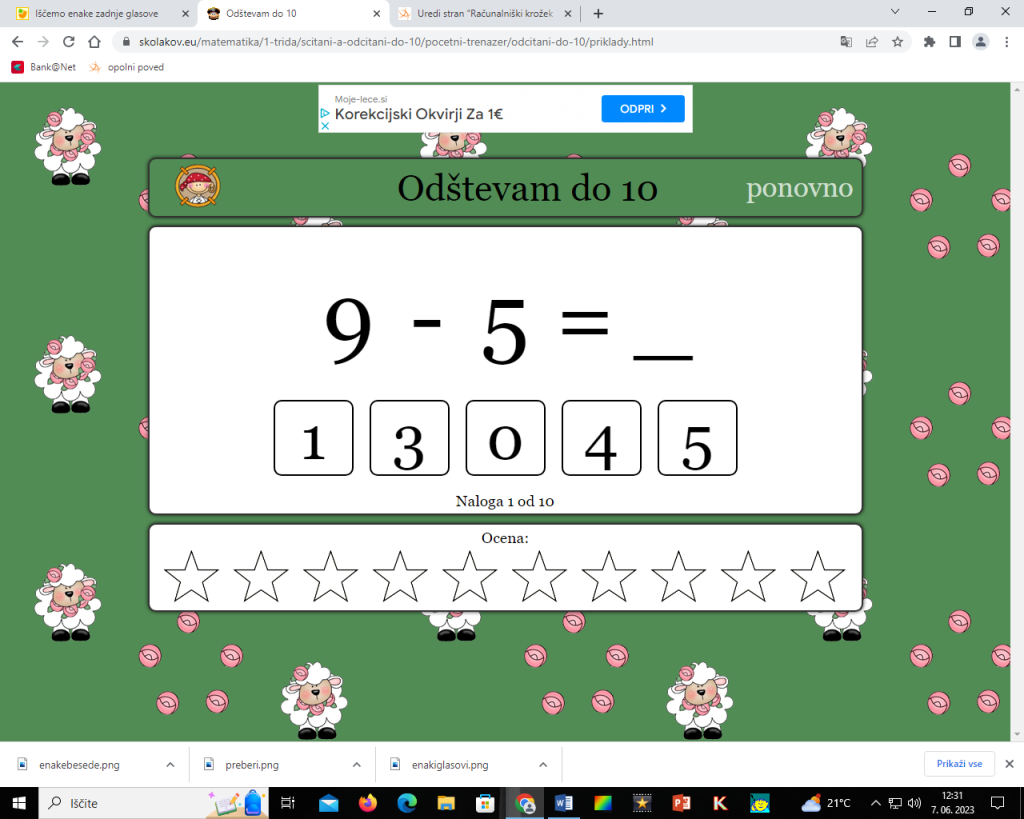Image resolution: width=1024 pixels, height=819 pixels.
Task: Click 'ponovno' to restart the exercise
Action: point(799,188)
